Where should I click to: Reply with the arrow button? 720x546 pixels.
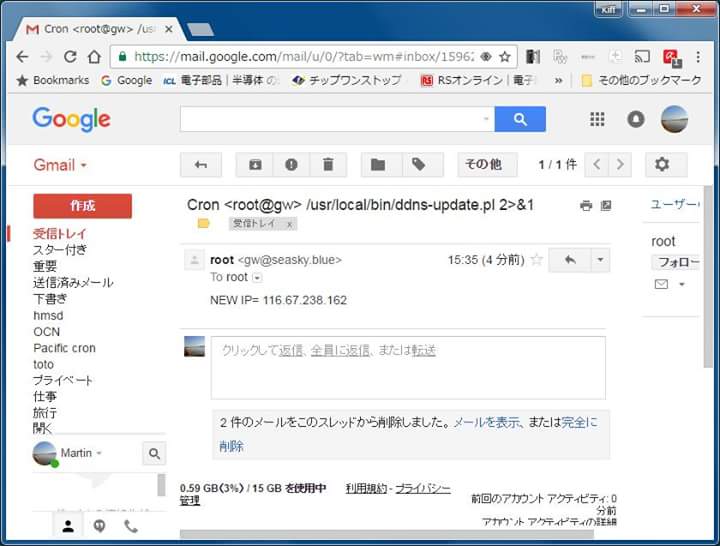click(570, 260)
